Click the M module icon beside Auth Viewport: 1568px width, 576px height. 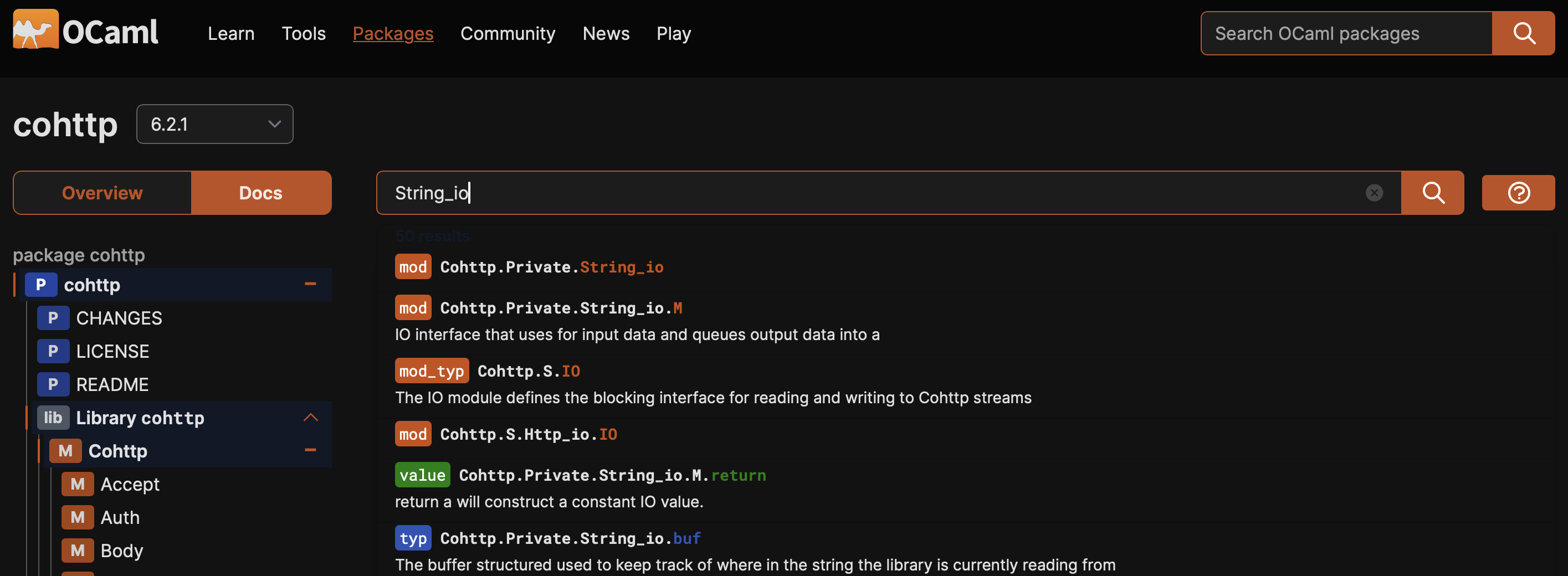click(x=78, y=517)
